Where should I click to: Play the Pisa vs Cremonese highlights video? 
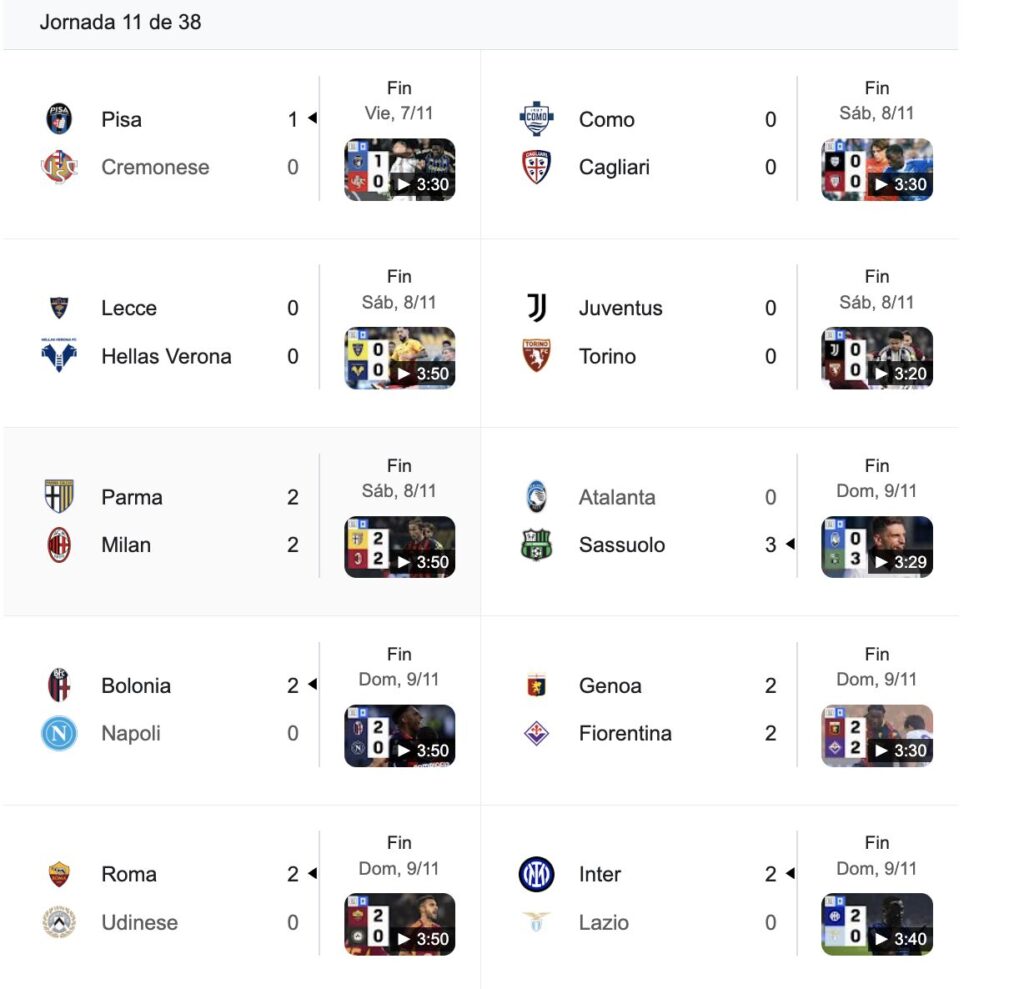point(400,170)
